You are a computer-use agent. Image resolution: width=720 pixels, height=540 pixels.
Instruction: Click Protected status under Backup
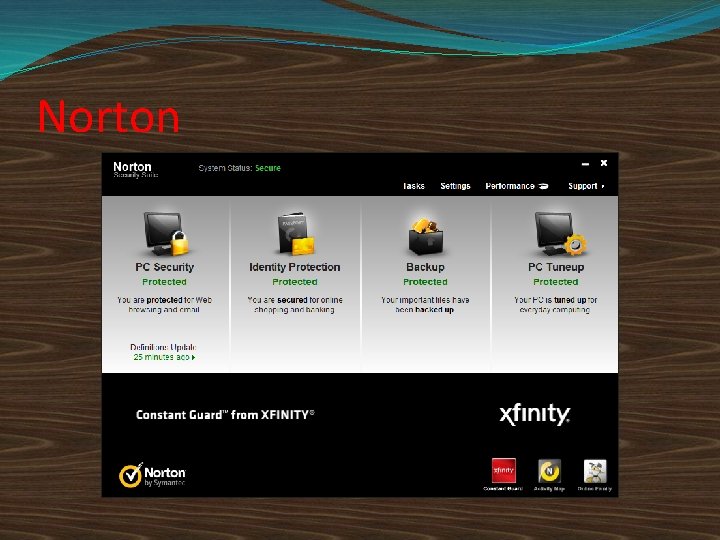pyautogui.click(x=425, y=282)
